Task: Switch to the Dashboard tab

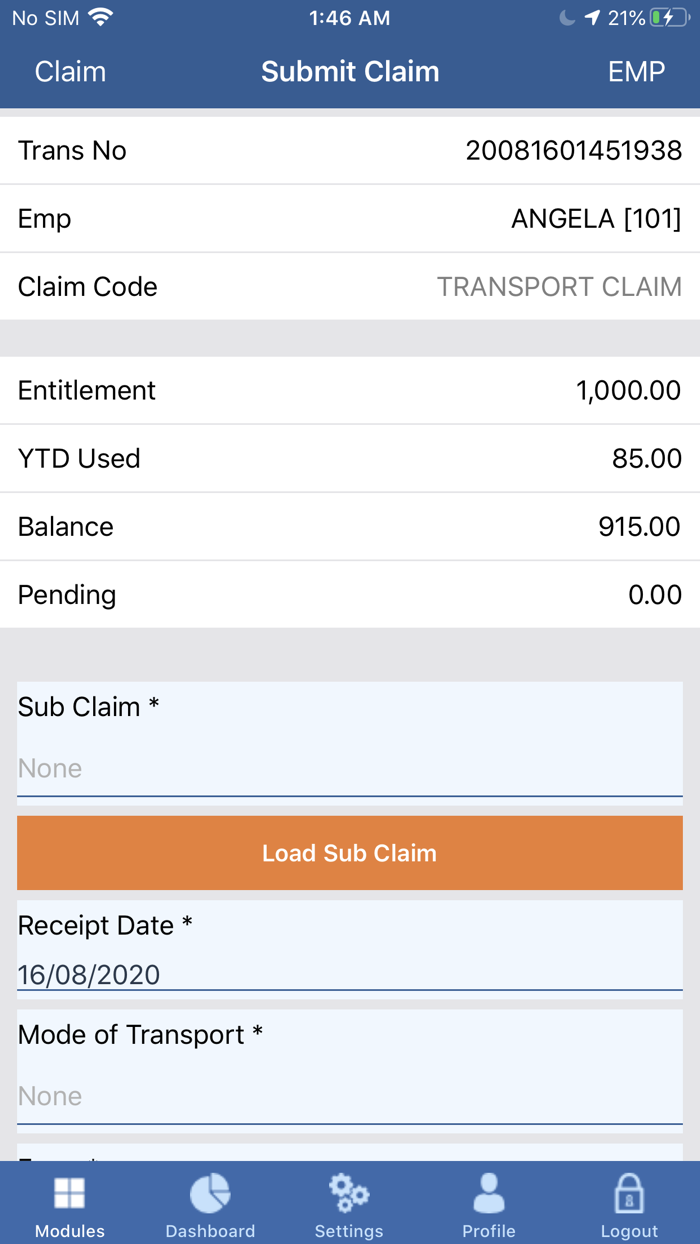Action: point(210,1202)
